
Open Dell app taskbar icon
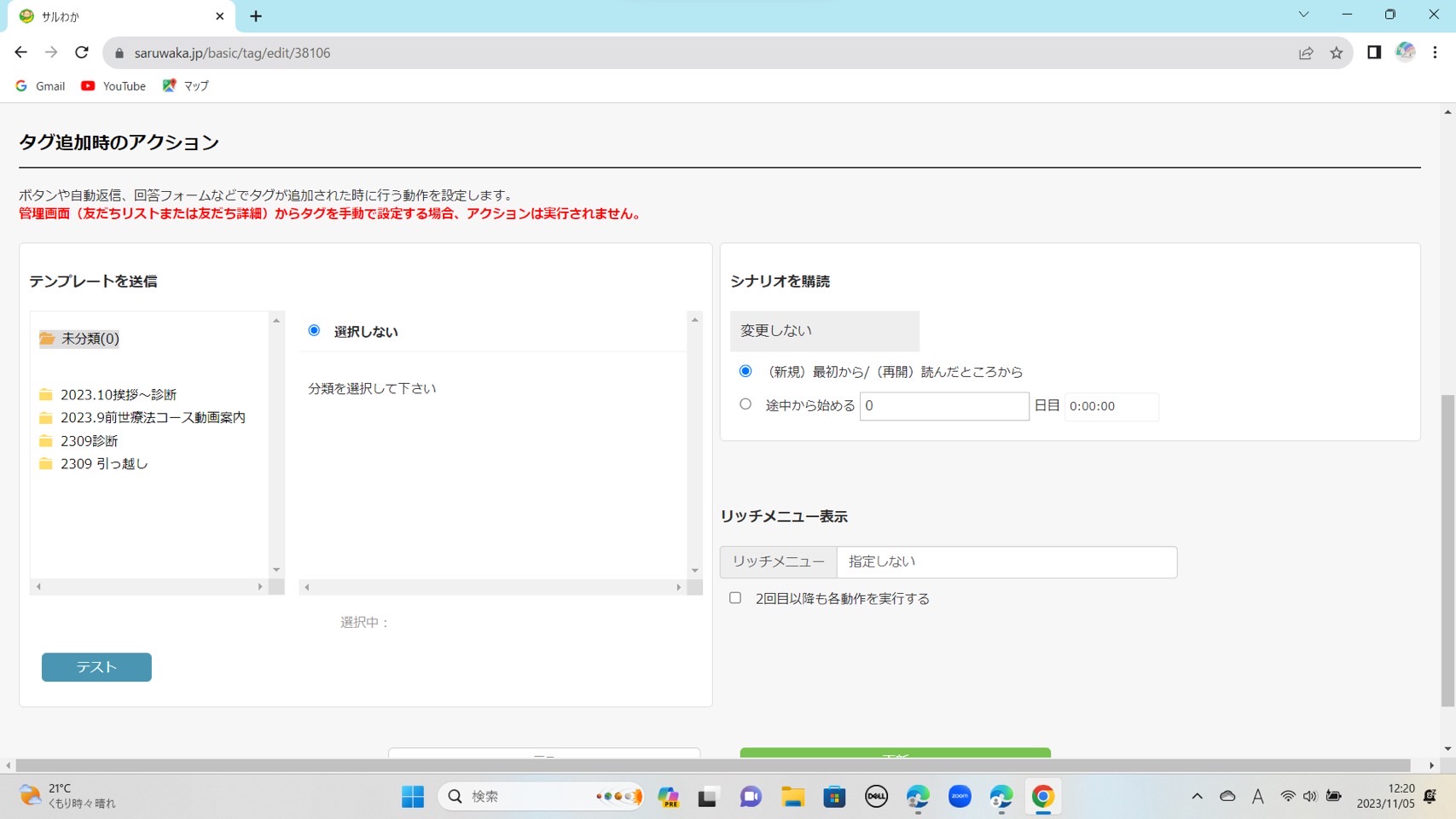[876, 797]
